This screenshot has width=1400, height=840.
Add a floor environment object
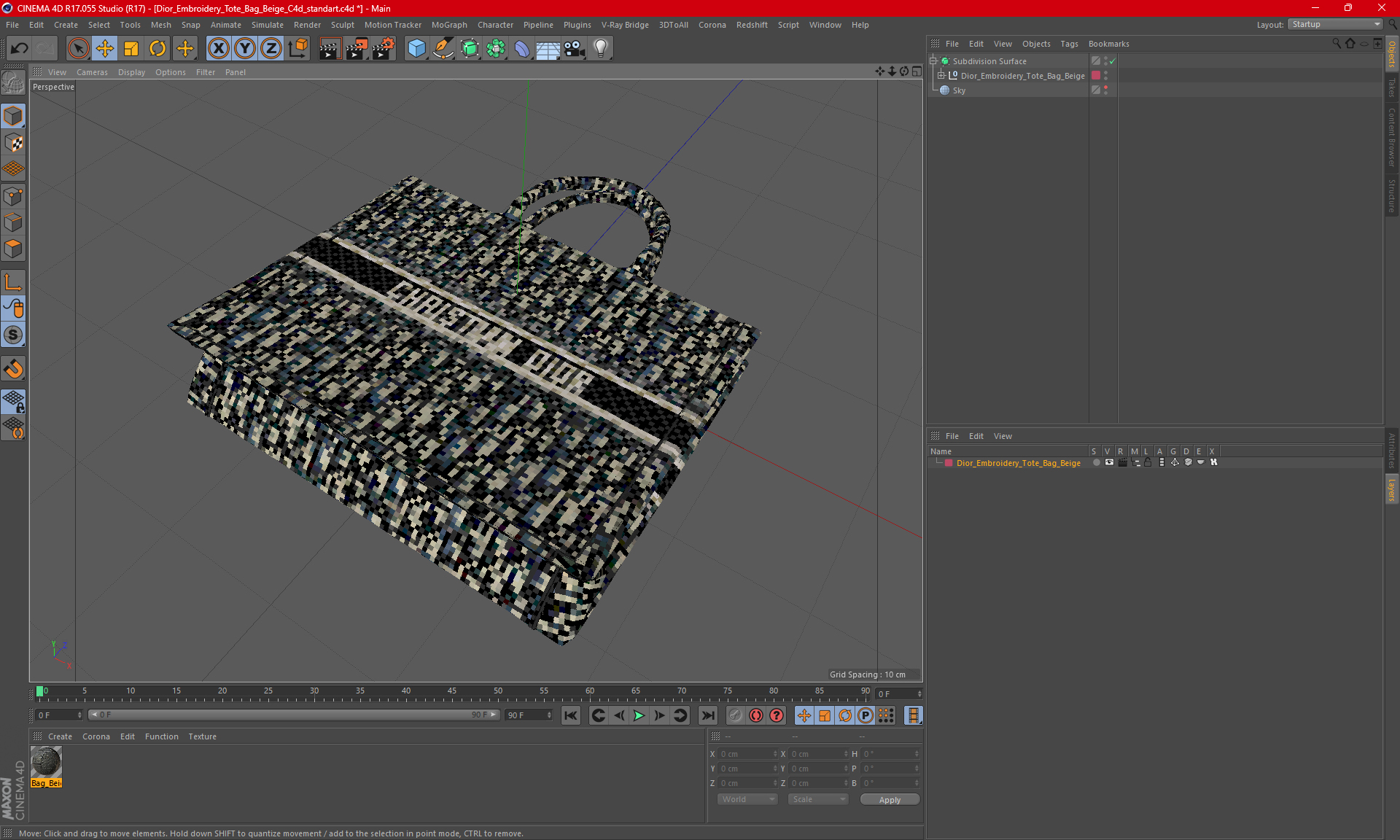[548, 49]
